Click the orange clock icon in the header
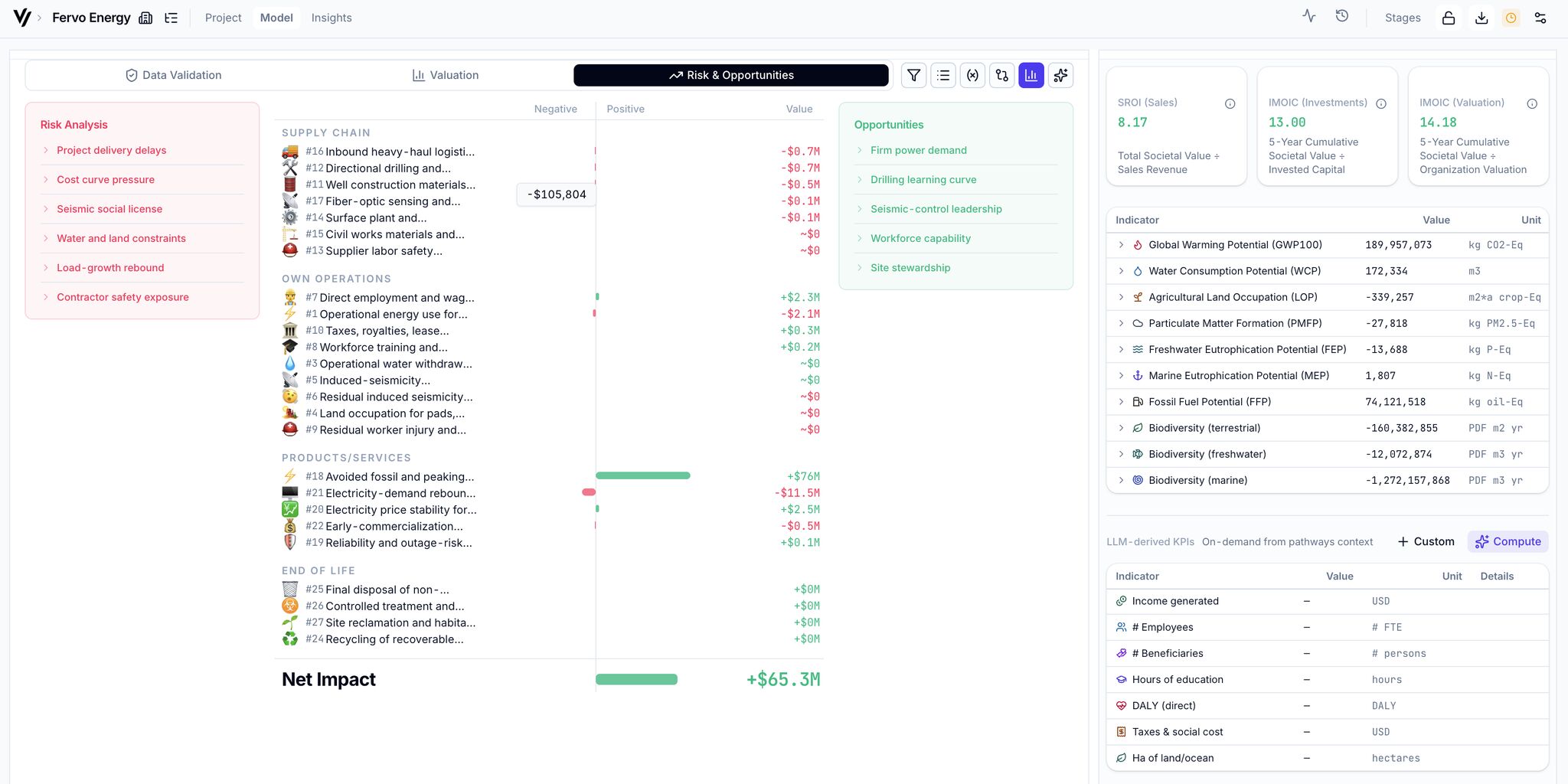Screen dimensions: 1568x784 coord(1511,17)
